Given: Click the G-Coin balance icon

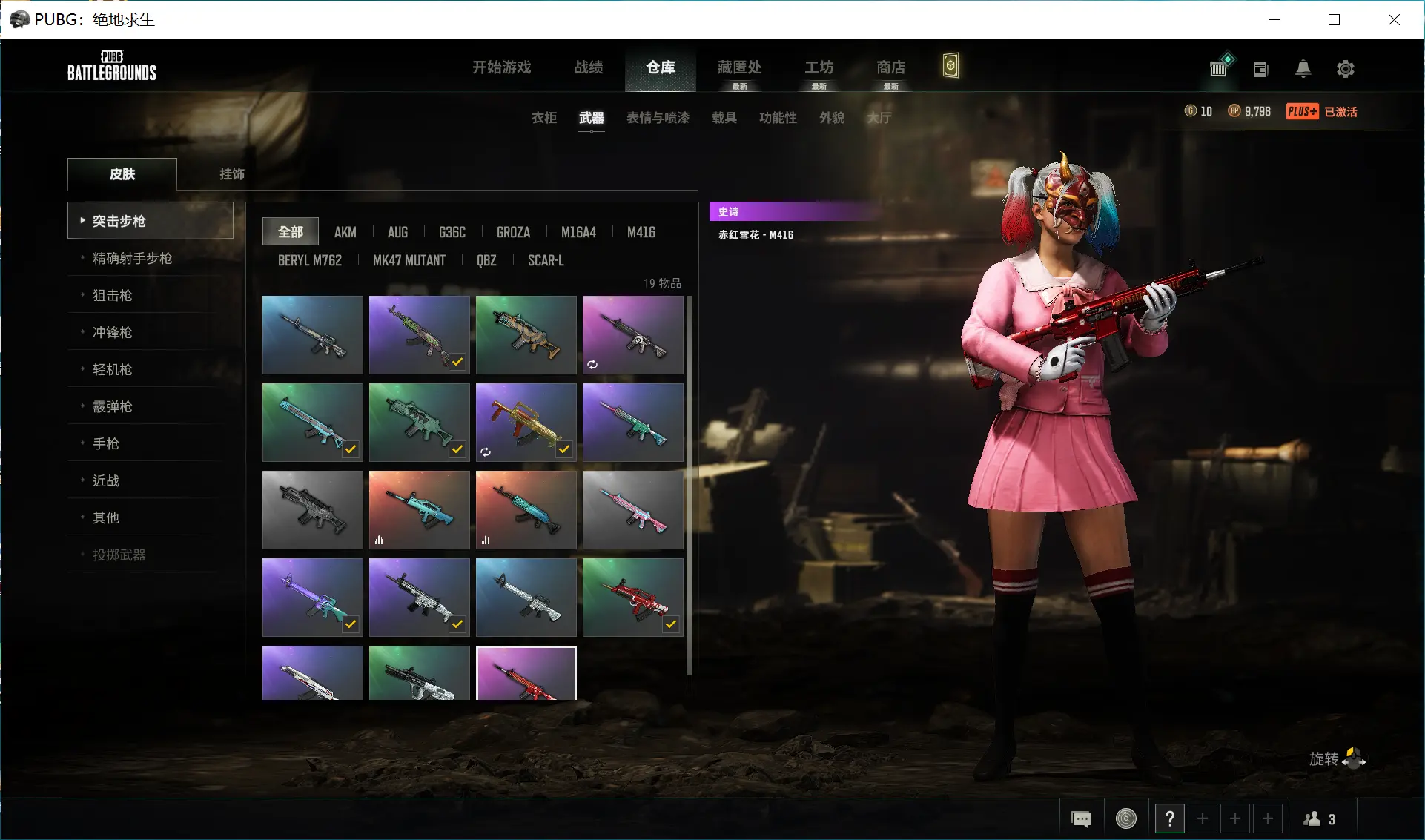Looking at the screenshot, I should (x=1190, y=111).
